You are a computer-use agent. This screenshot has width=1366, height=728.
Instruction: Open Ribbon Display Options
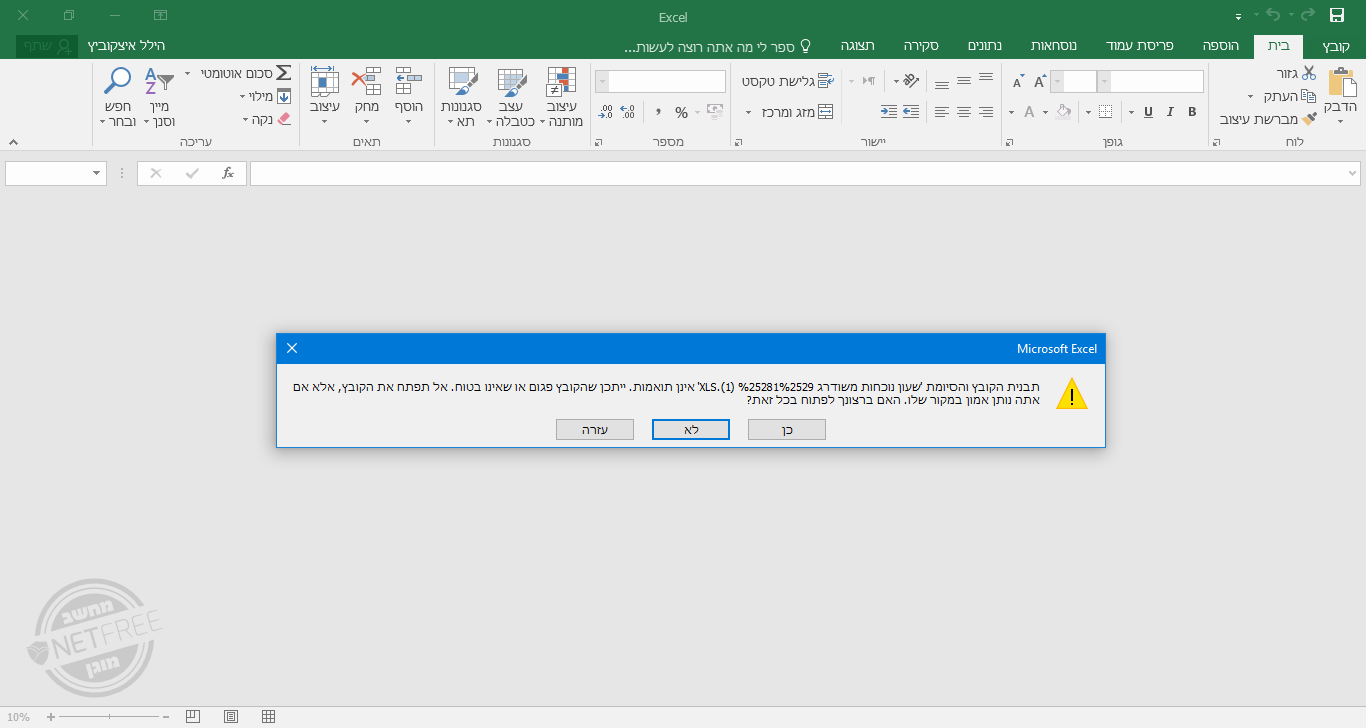160,16
